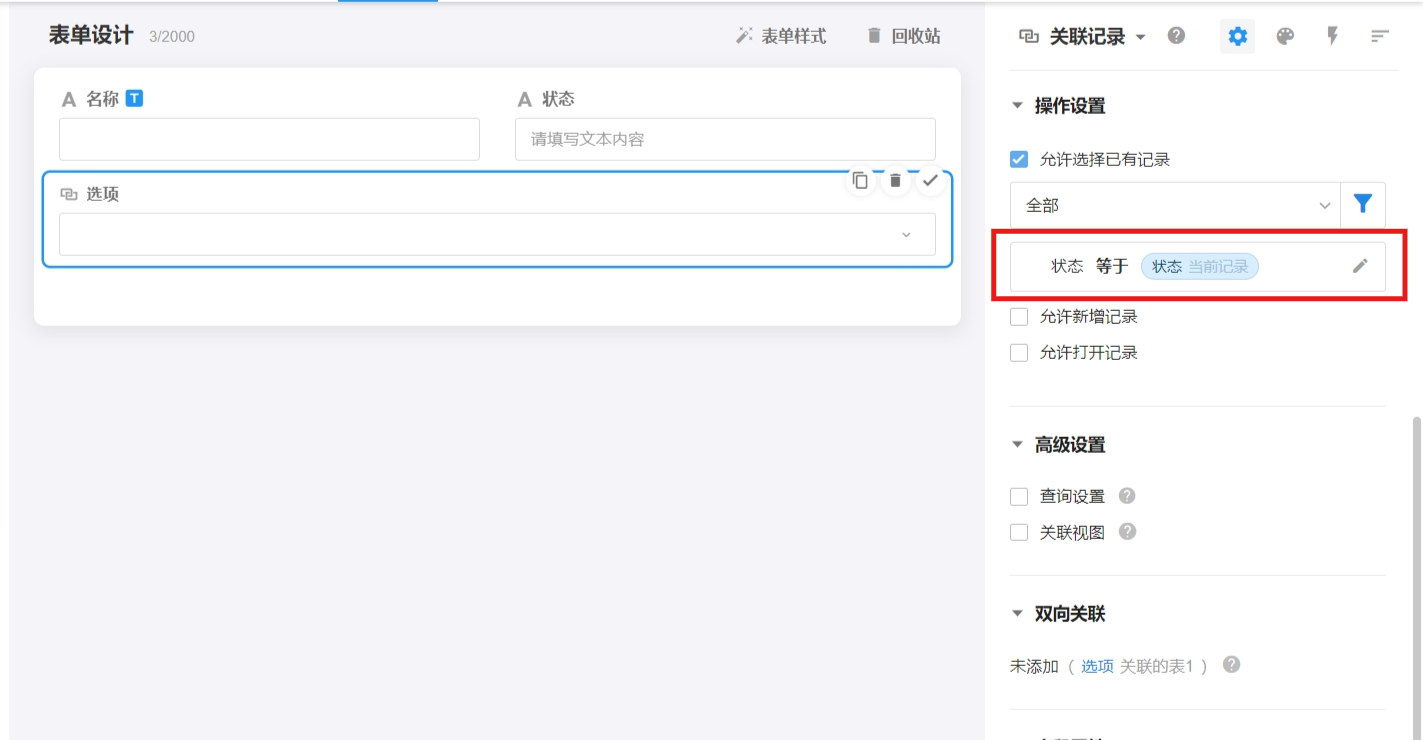Click the pencil edit icon for filter condition
Screen dimensions: 1423x740
1360,266
